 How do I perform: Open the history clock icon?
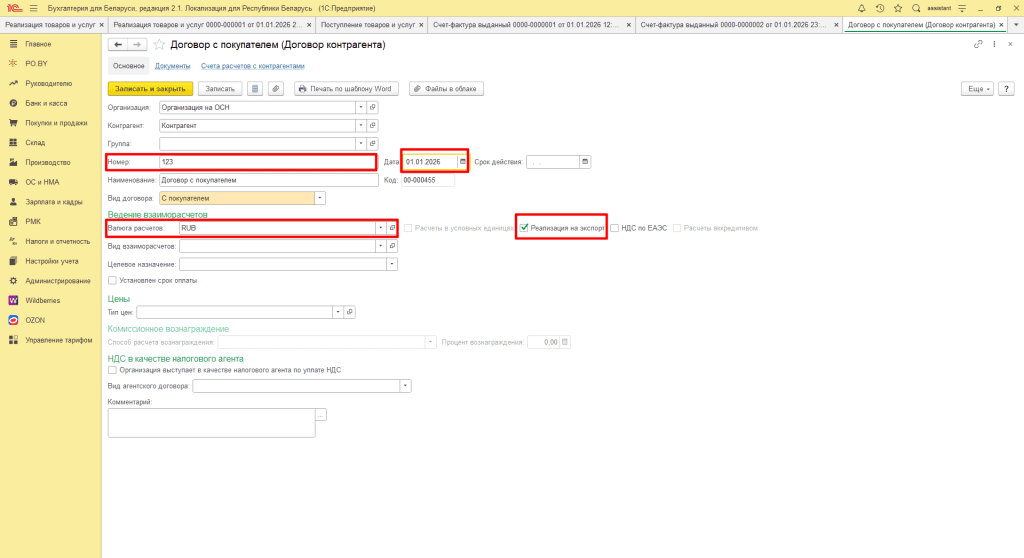pos(879,7)
